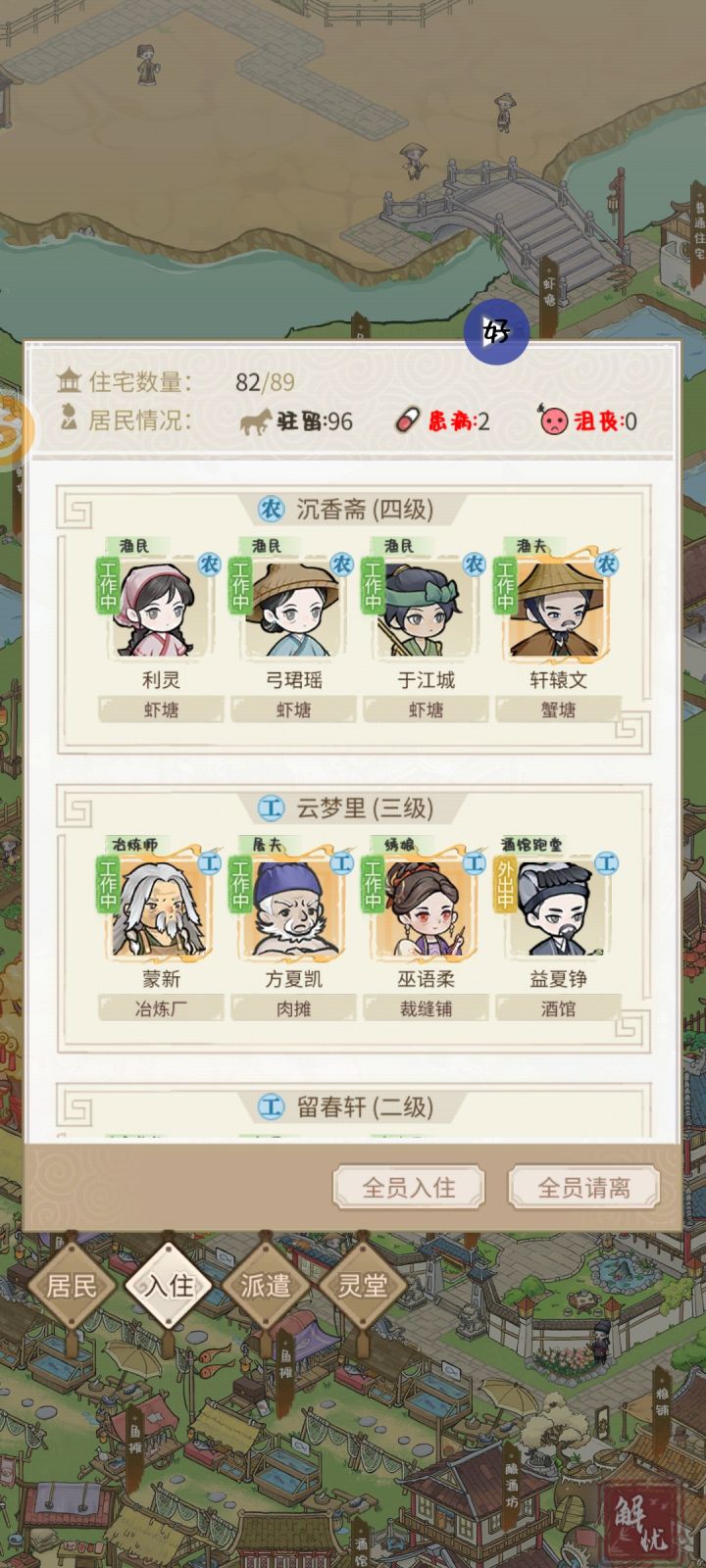Click the 工 badge beside 云梦里
This screenshot has height=1568, width=706.
click(271, 808)
